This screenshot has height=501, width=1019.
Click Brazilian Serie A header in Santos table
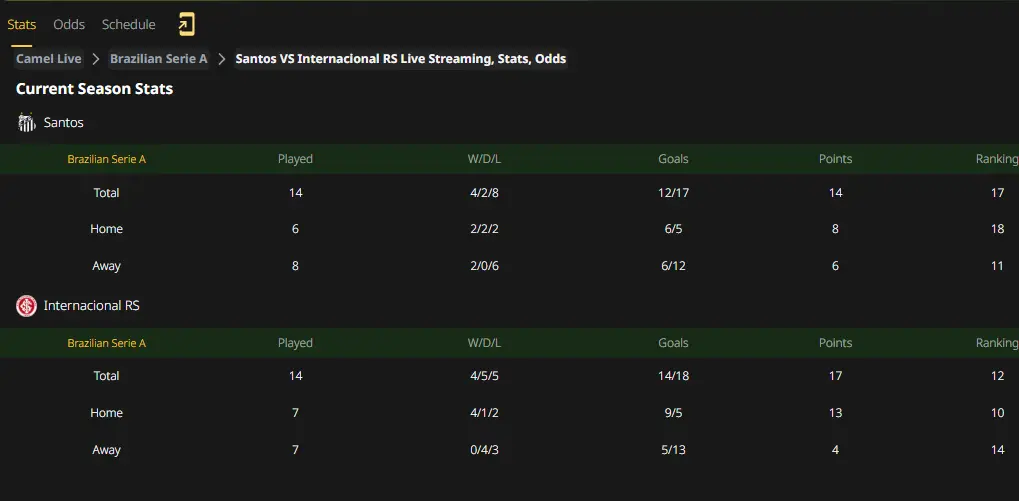coord(107,159)
